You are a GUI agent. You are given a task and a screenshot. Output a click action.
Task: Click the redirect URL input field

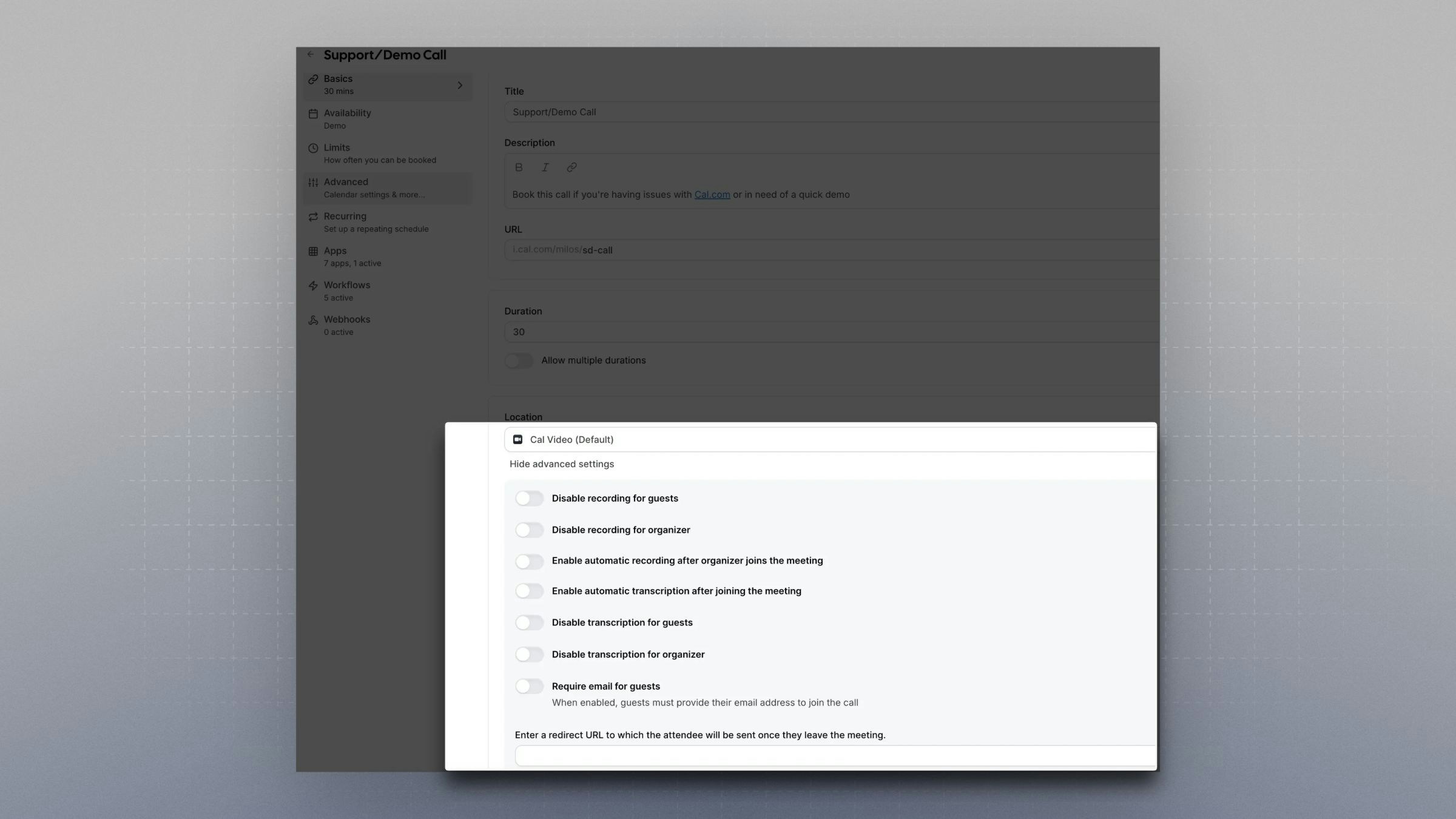[x=834, y=756]
